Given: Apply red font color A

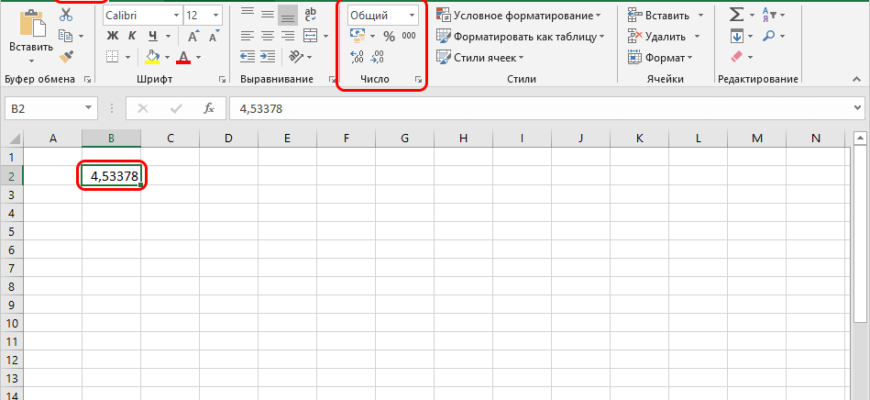Looking at the screenshot, I should click(183, 57).
